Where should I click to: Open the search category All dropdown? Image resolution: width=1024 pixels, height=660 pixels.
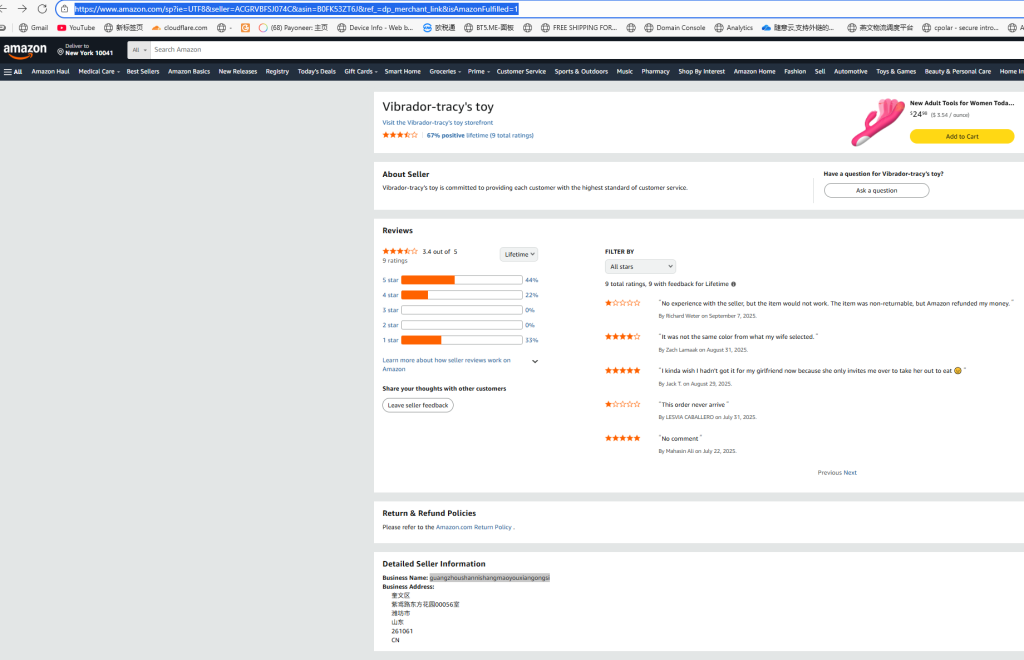(139, 49)
